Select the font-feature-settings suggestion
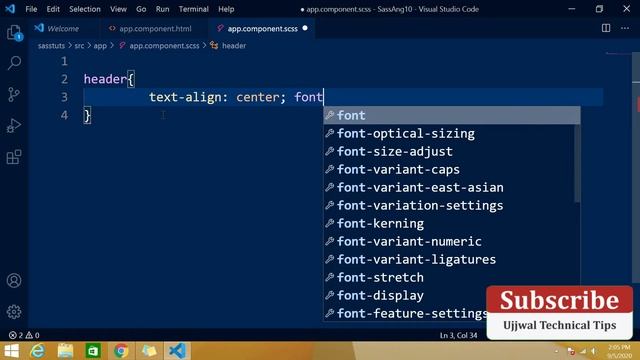The image size is (640, 360). (405, 313)
